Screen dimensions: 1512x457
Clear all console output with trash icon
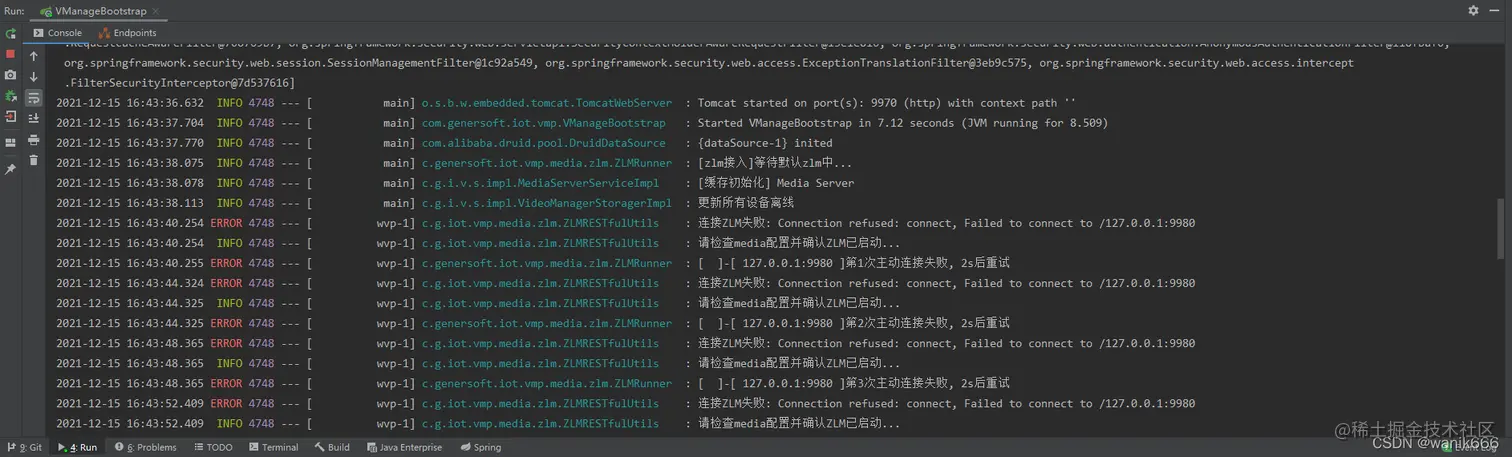click(33, 160)
